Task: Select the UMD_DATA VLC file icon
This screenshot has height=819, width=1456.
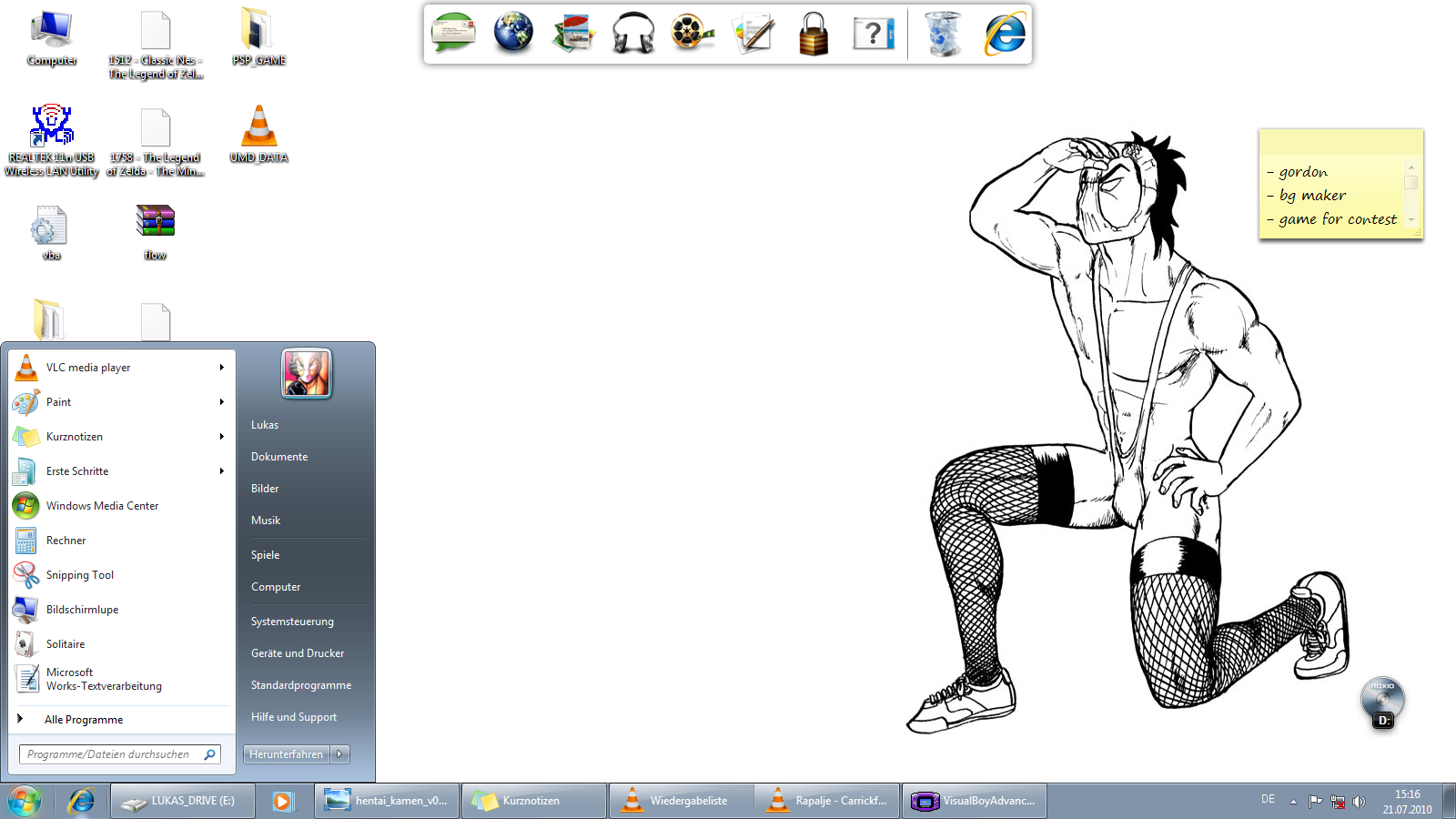Action: [258, 135]
